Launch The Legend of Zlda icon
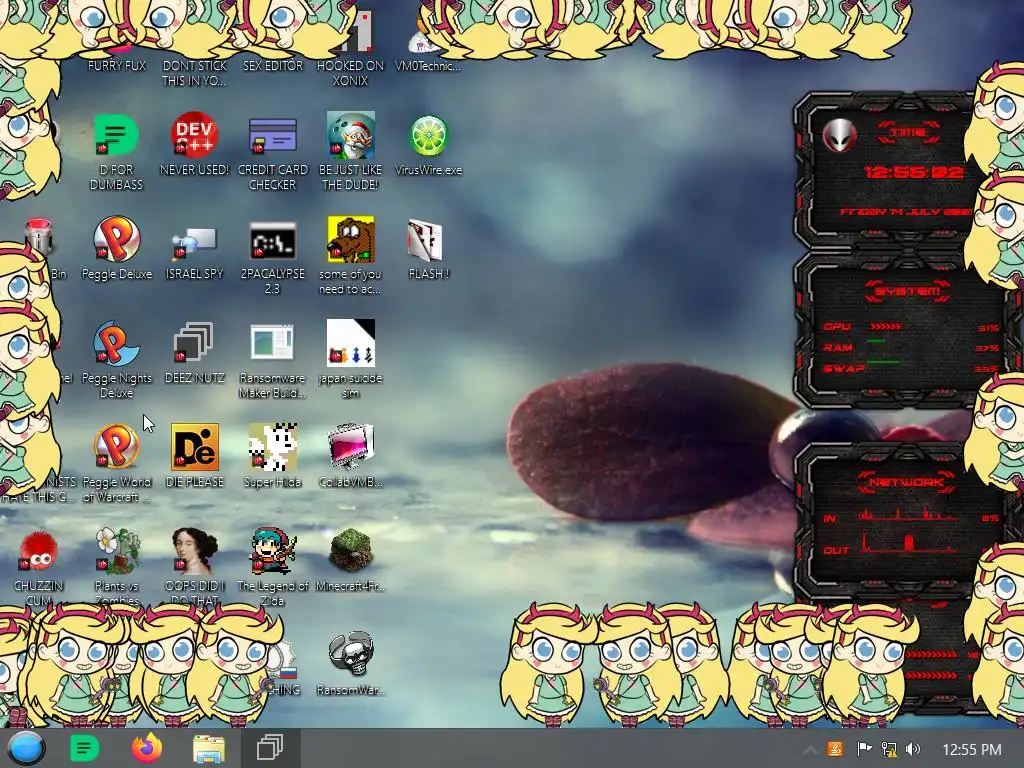This screenshot has width=1024, height=768. [272, 551]
